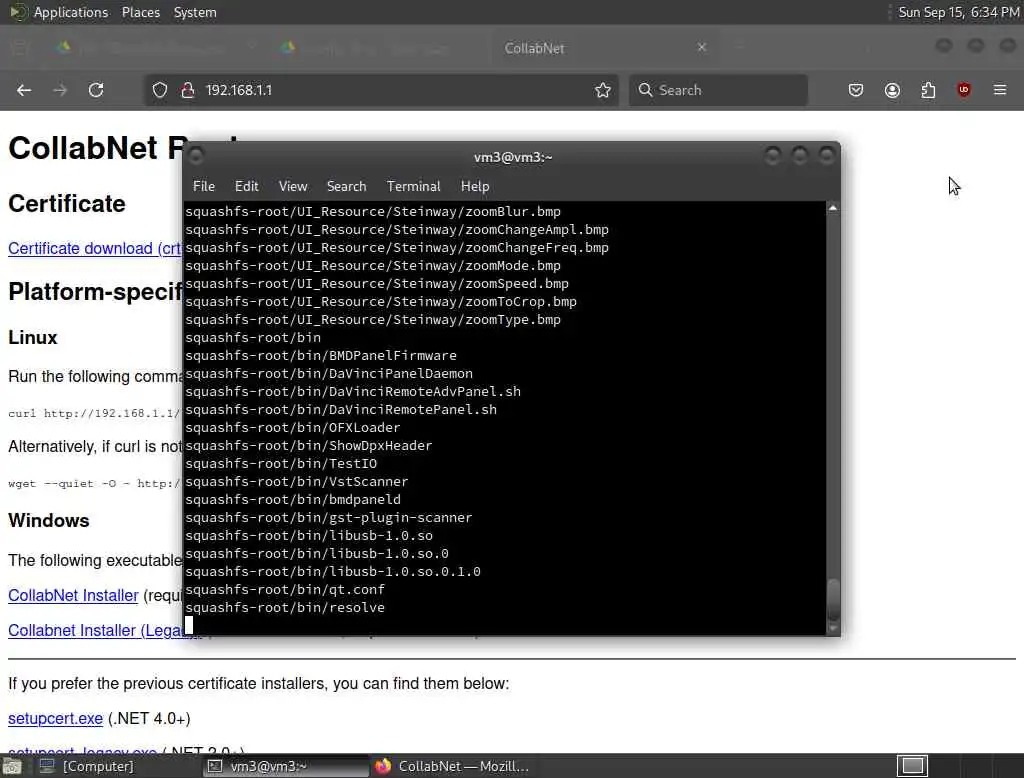The height and width of the screenshot is (778, 1024).
Task: Click the Firefox forward arrow
Action: (x=60, y=90)
